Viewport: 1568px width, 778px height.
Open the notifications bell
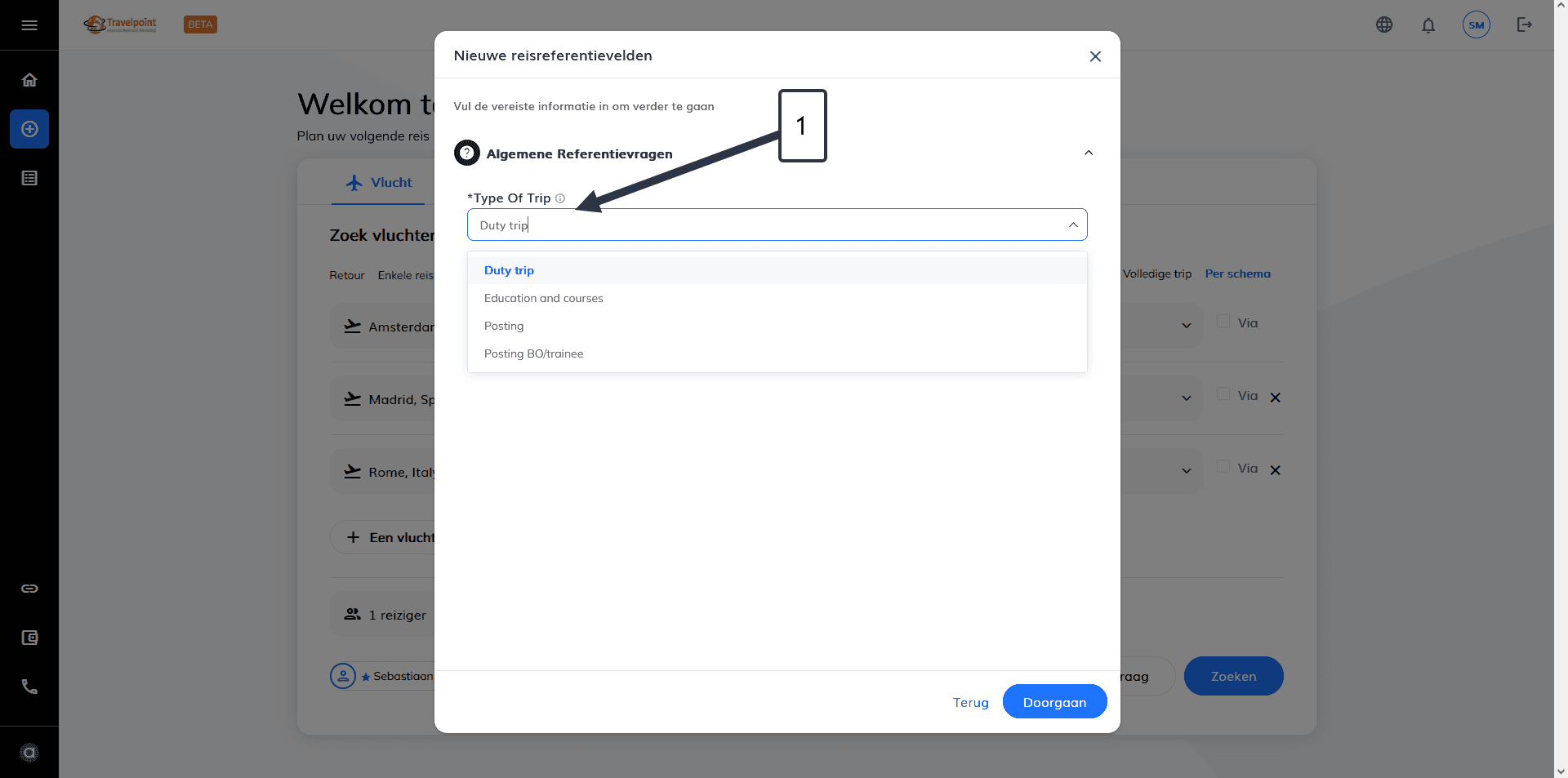pyautogui.click(x=1428, y=25)
